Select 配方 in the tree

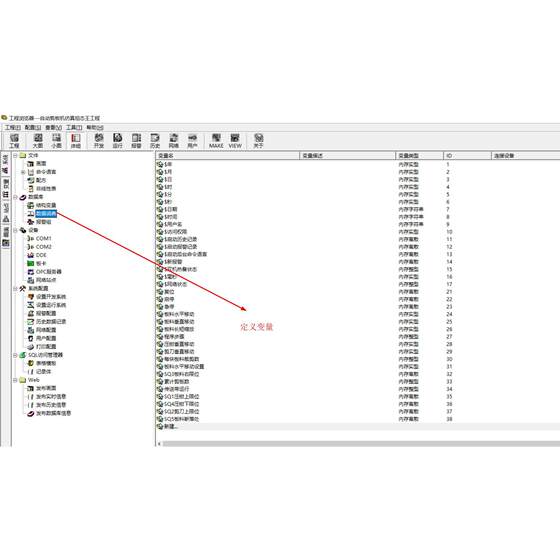(x=41, y=180)
